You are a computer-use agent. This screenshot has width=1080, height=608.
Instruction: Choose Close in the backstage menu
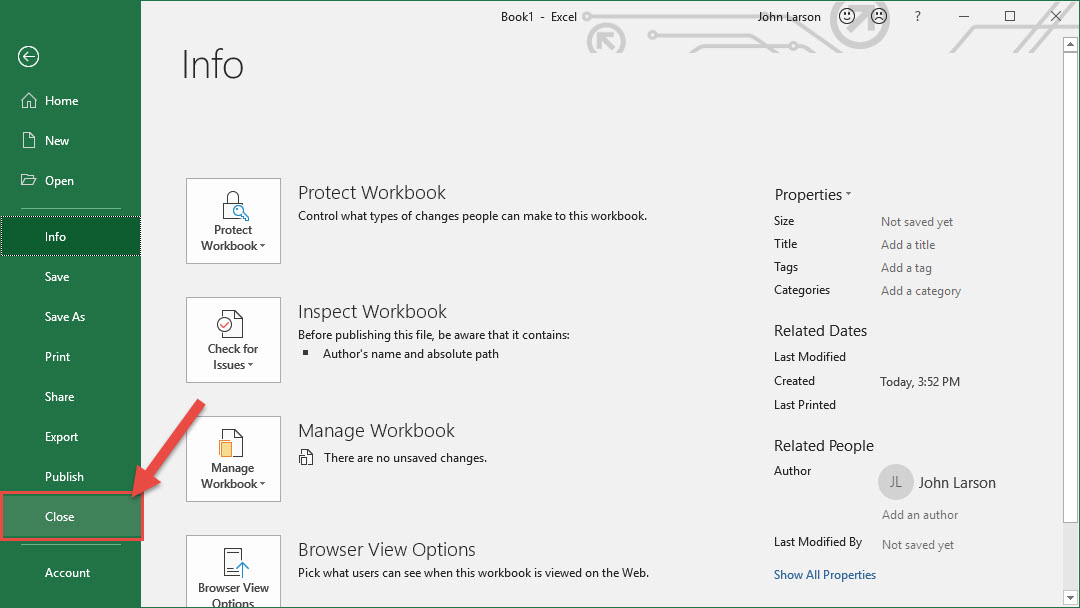(60, 517)
